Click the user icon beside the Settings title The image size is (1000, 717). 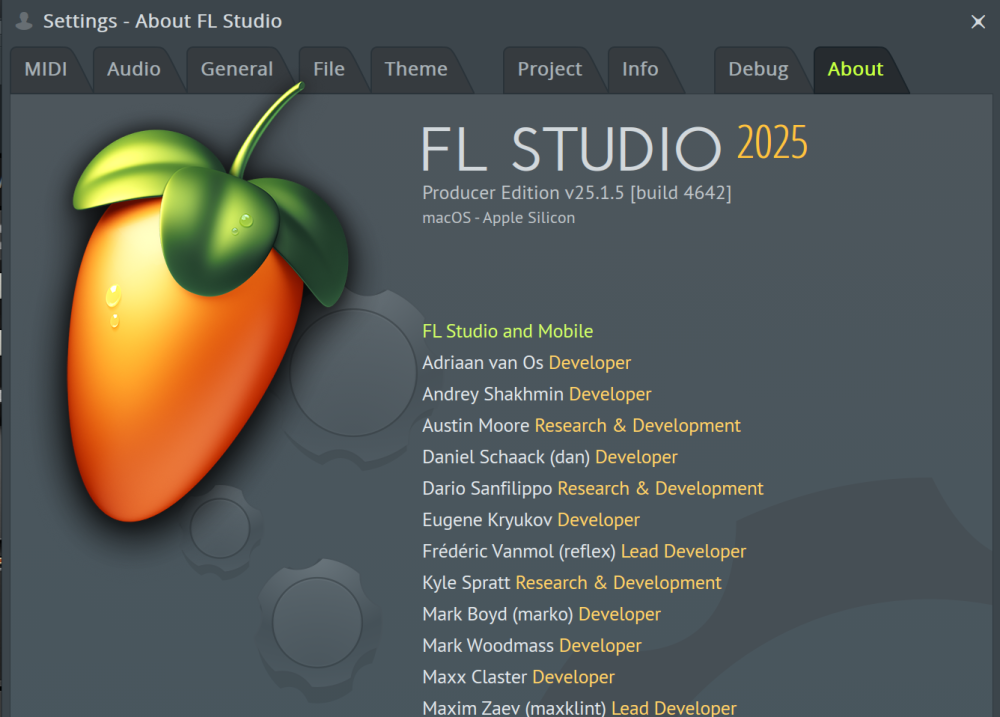[x=24, y=21]
